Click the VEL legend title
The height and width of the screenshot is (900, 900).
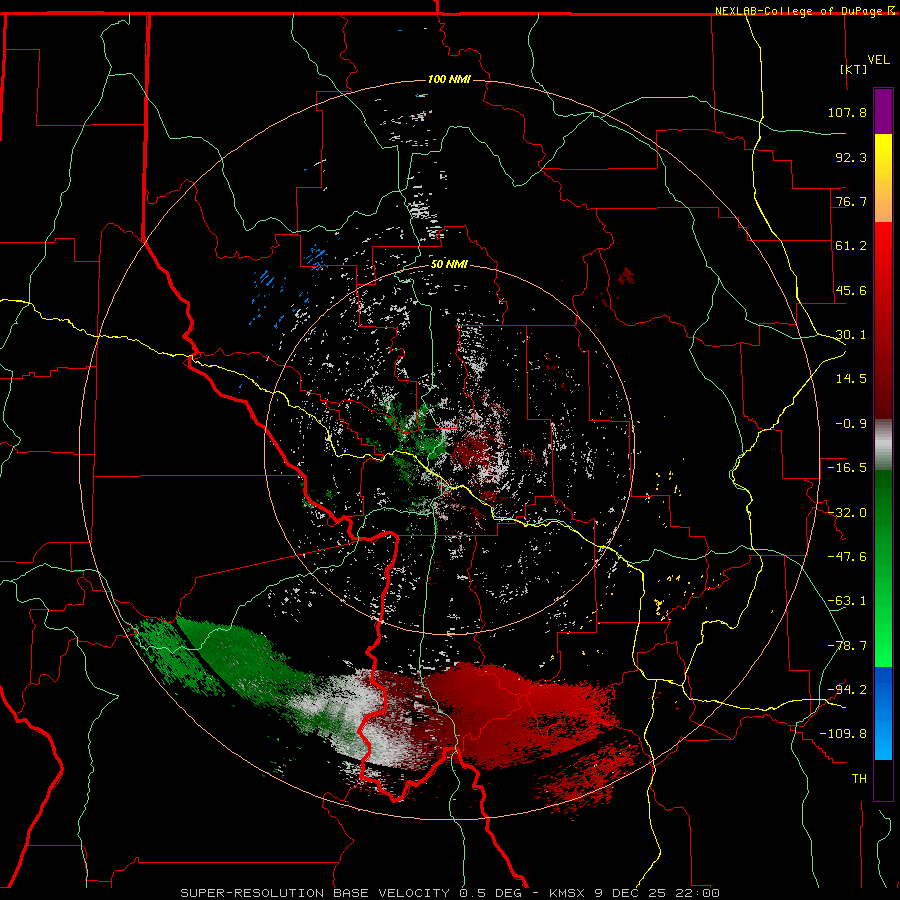click(878, 60)
